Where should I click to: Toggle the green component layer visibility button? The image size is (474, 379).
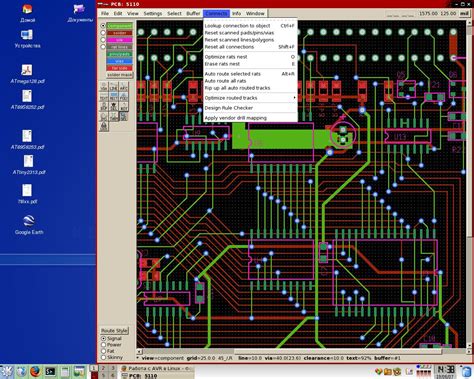[x=119, y=26]
